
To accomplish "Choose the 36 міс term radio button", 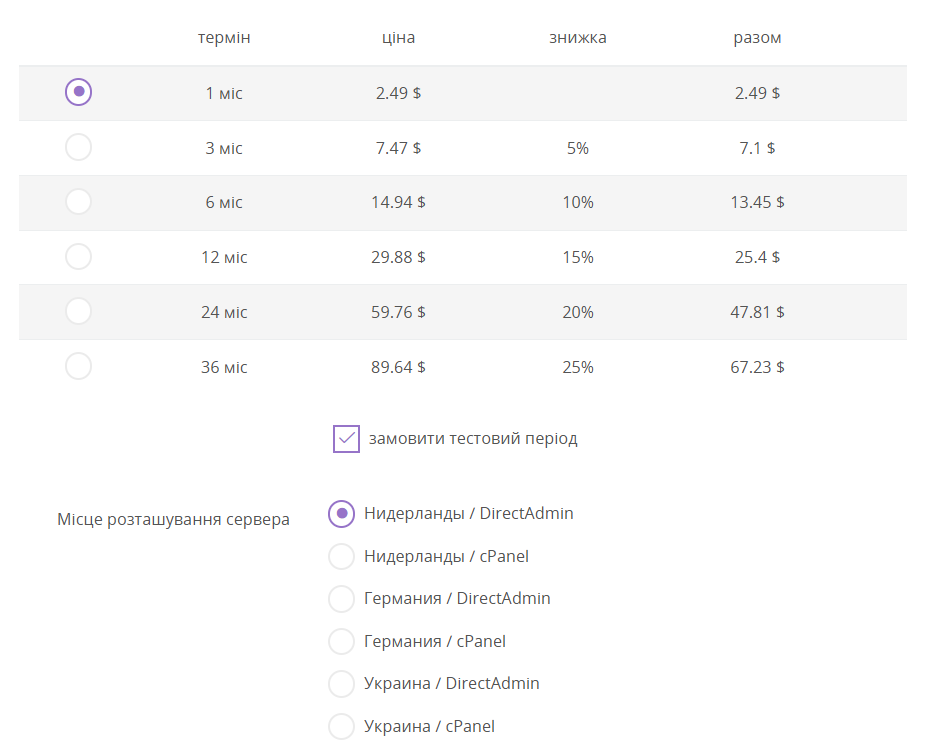I will [78, 366].
